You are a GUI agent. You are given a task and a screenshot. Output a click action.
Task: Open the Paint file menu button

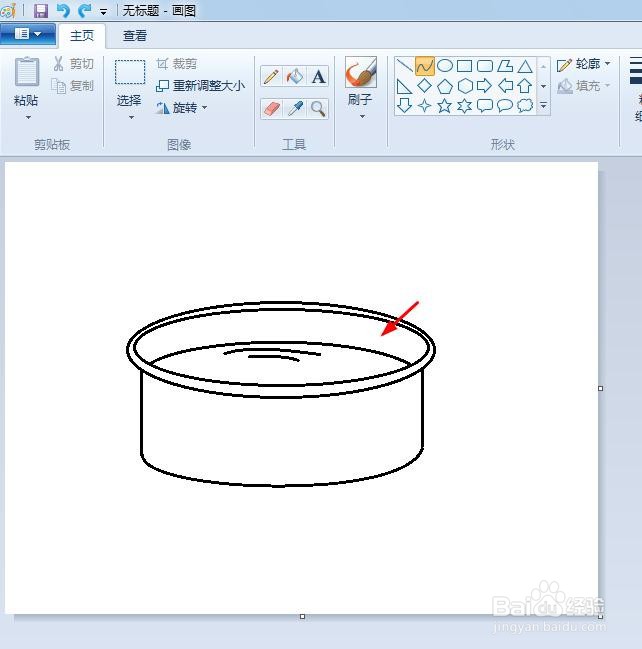(28, 34)
